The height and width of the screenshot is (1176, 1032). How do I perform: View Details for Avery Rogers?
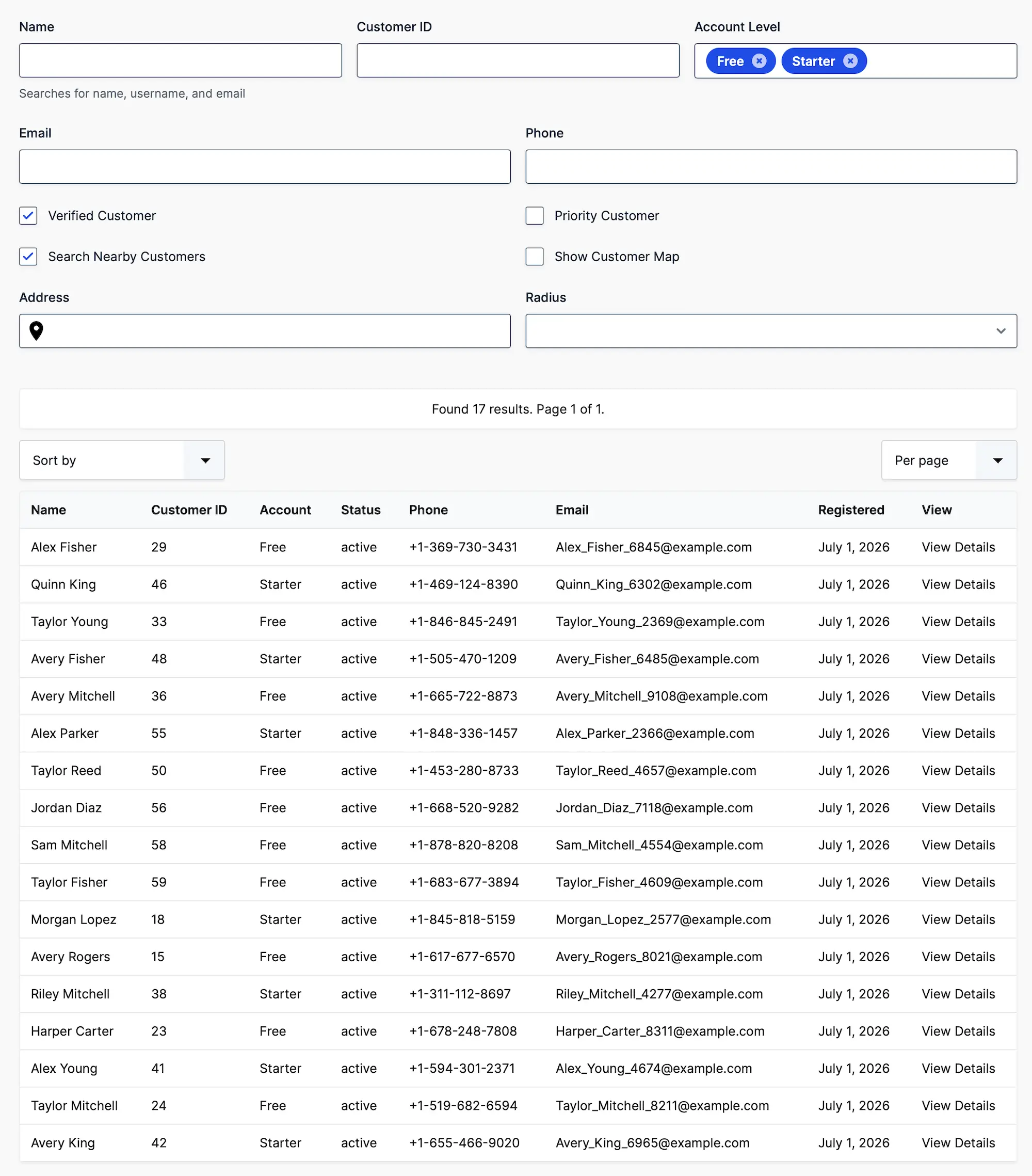pyautogui.click(x=958, y=957)
